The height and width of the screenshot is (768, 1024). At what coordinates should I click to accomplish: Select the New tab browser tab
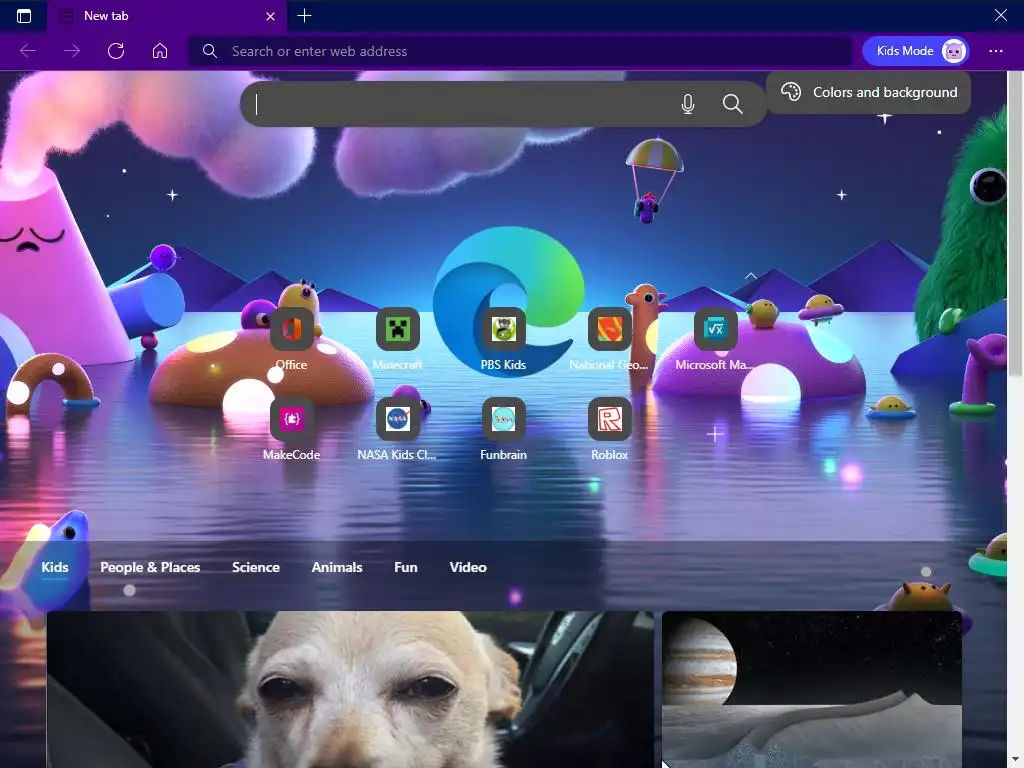coord(167,16)
